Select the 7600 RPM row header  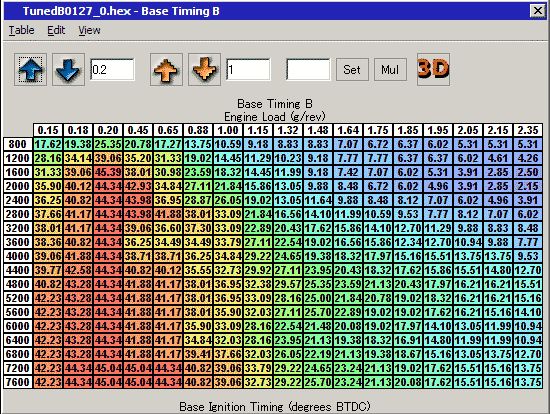pos(18,382)
